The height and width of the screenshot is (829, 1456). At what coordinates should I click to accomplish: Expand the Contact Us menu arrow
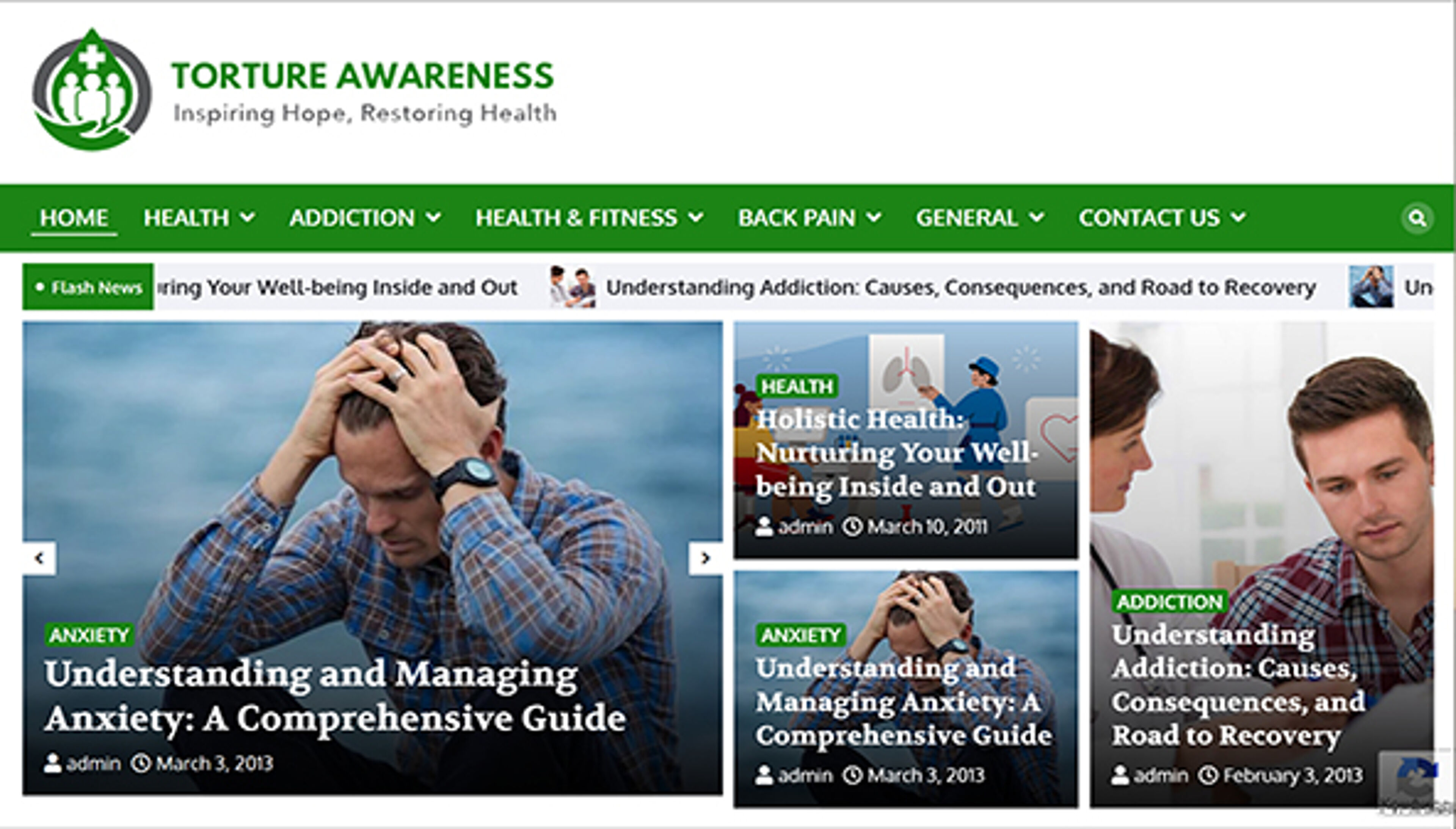tap(1239, 217)
